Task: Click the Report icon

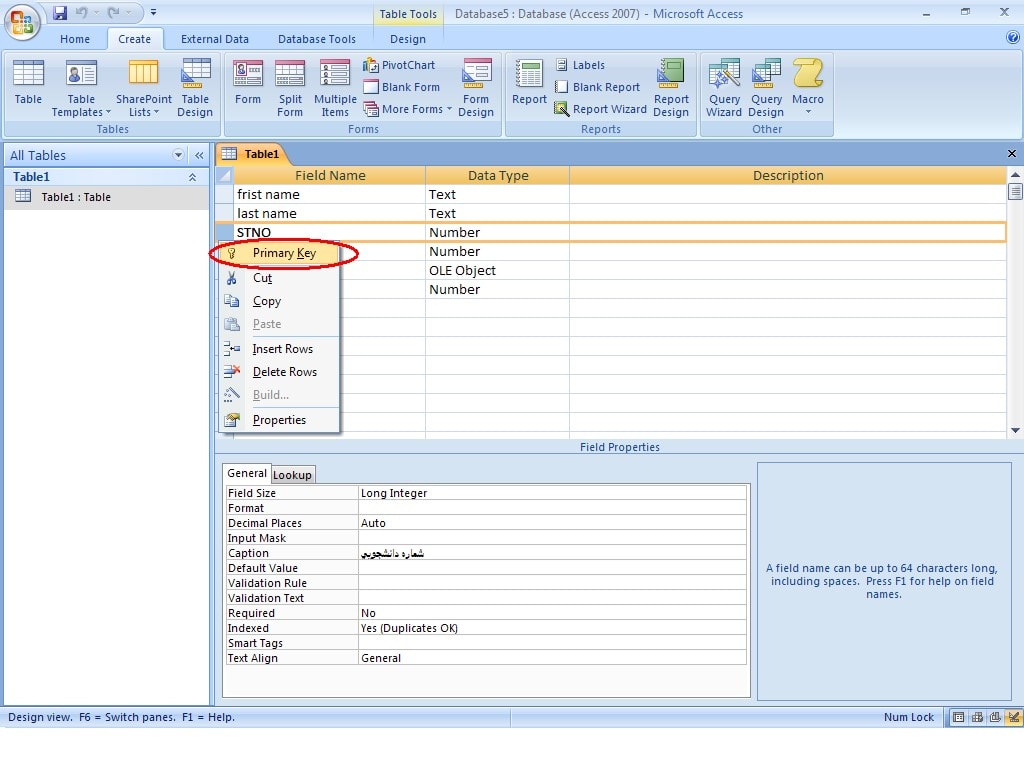Action: point(529,82)
